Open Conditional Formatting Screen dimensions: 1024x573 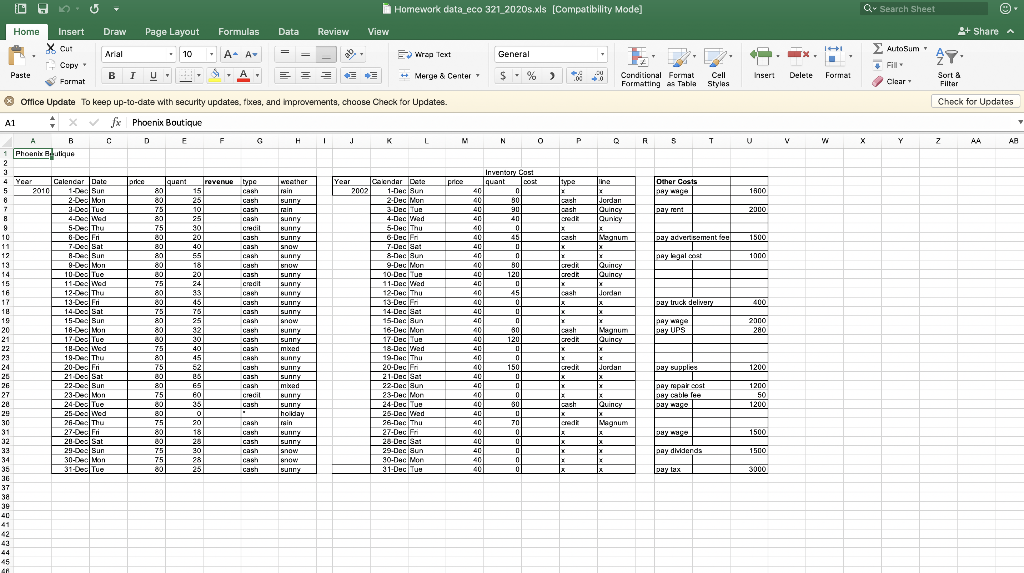(641, 67)
